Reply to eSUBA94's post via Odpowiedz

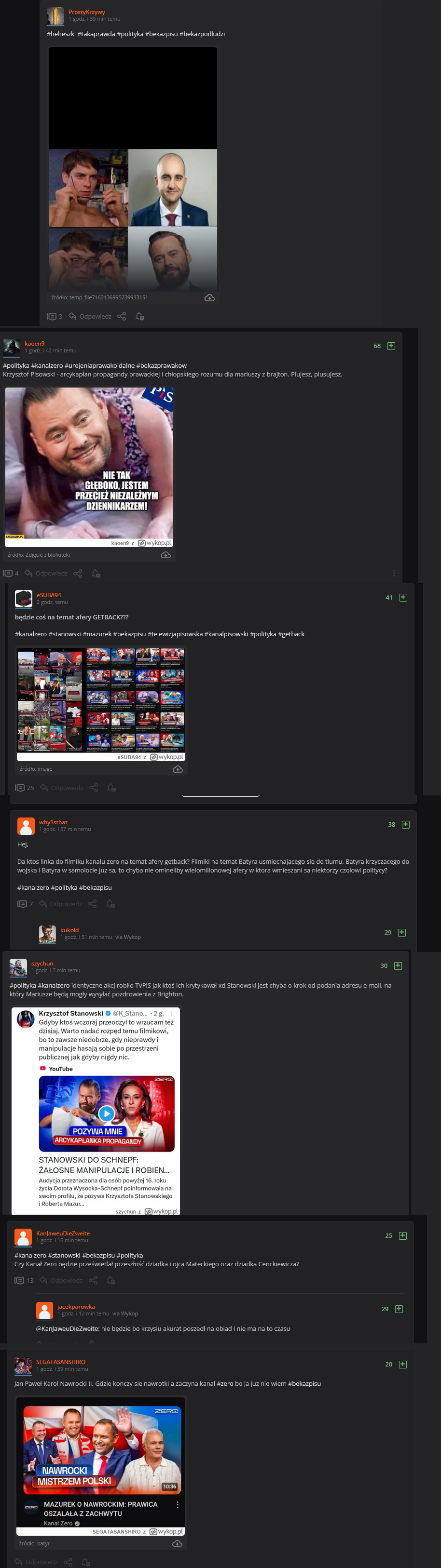(x=62, y=788)
